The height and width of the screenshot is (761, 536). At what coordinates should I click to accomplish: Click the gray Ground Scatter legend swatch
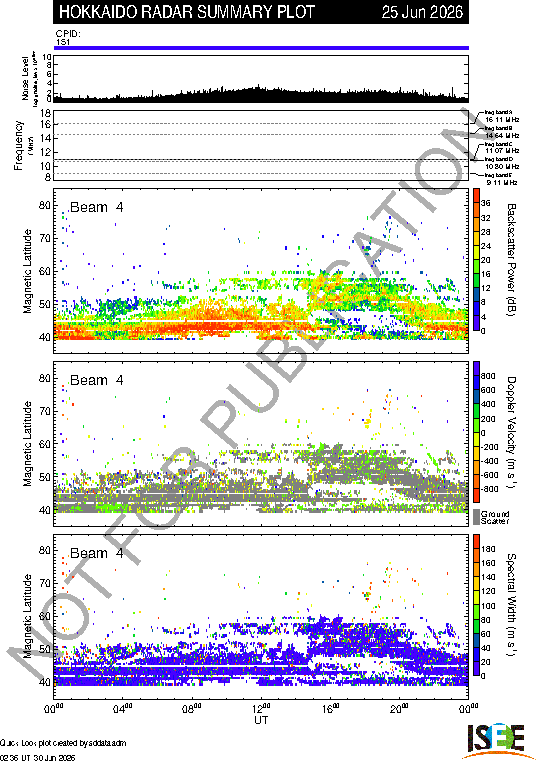(x=477, y=516)
